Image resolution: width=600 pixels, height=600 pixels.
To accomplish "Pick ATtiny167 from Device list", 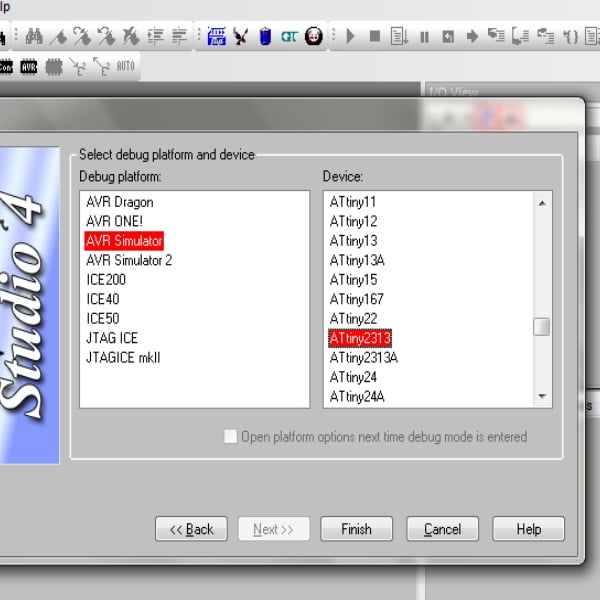I will point(356,299).
